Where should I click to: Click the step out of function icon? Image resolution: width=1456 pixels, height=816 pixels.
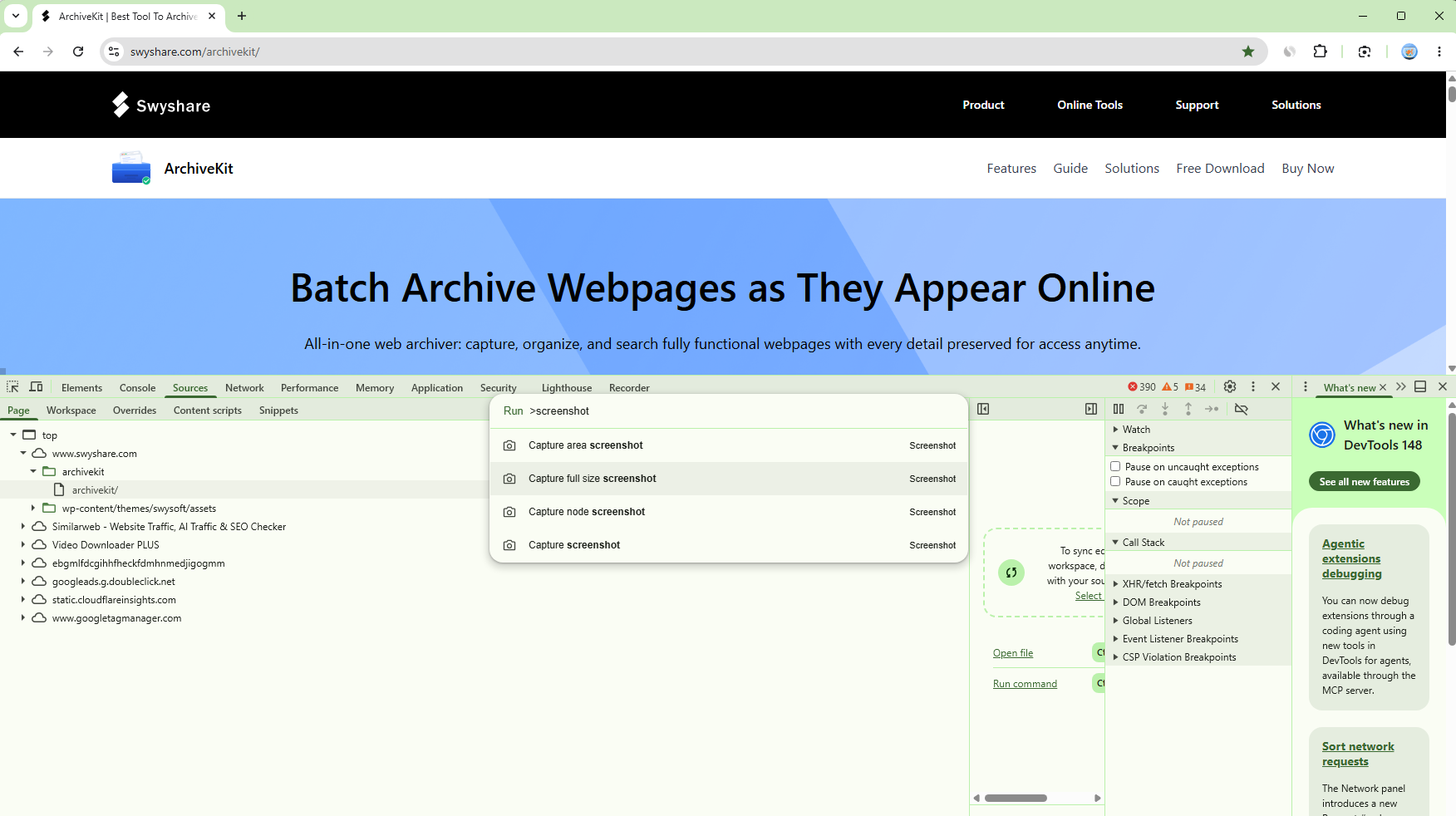pos(1188,409)
